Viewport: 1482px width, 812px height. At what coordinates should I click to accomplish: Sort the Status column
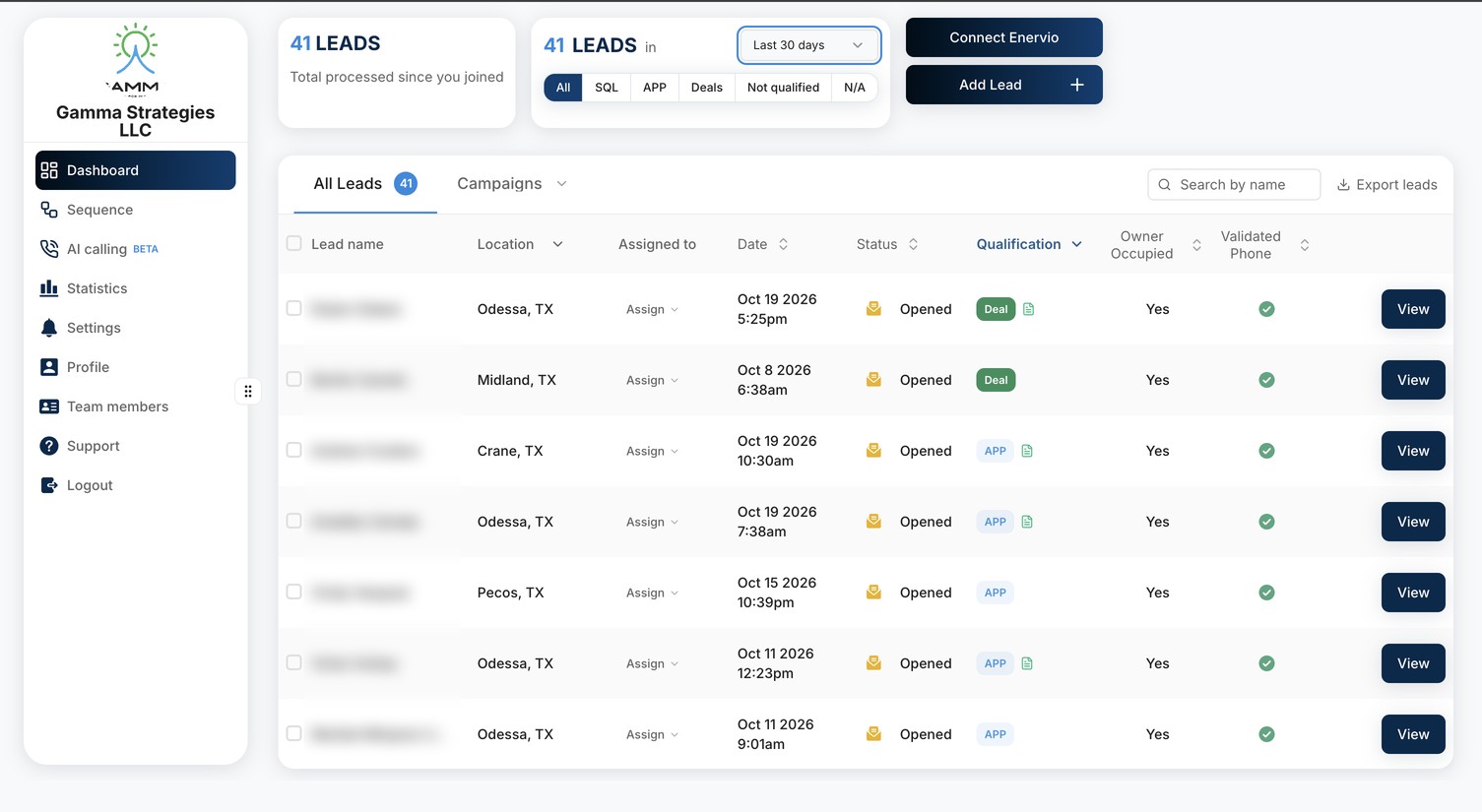pyautogui.click(x=914, y=244)
